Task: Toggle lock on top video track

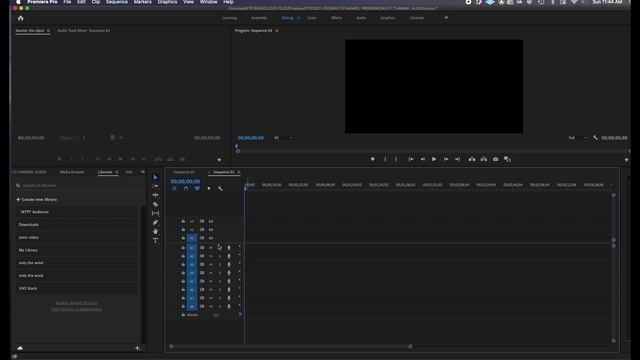Action: pyautogui.click(x=183, y=221)
